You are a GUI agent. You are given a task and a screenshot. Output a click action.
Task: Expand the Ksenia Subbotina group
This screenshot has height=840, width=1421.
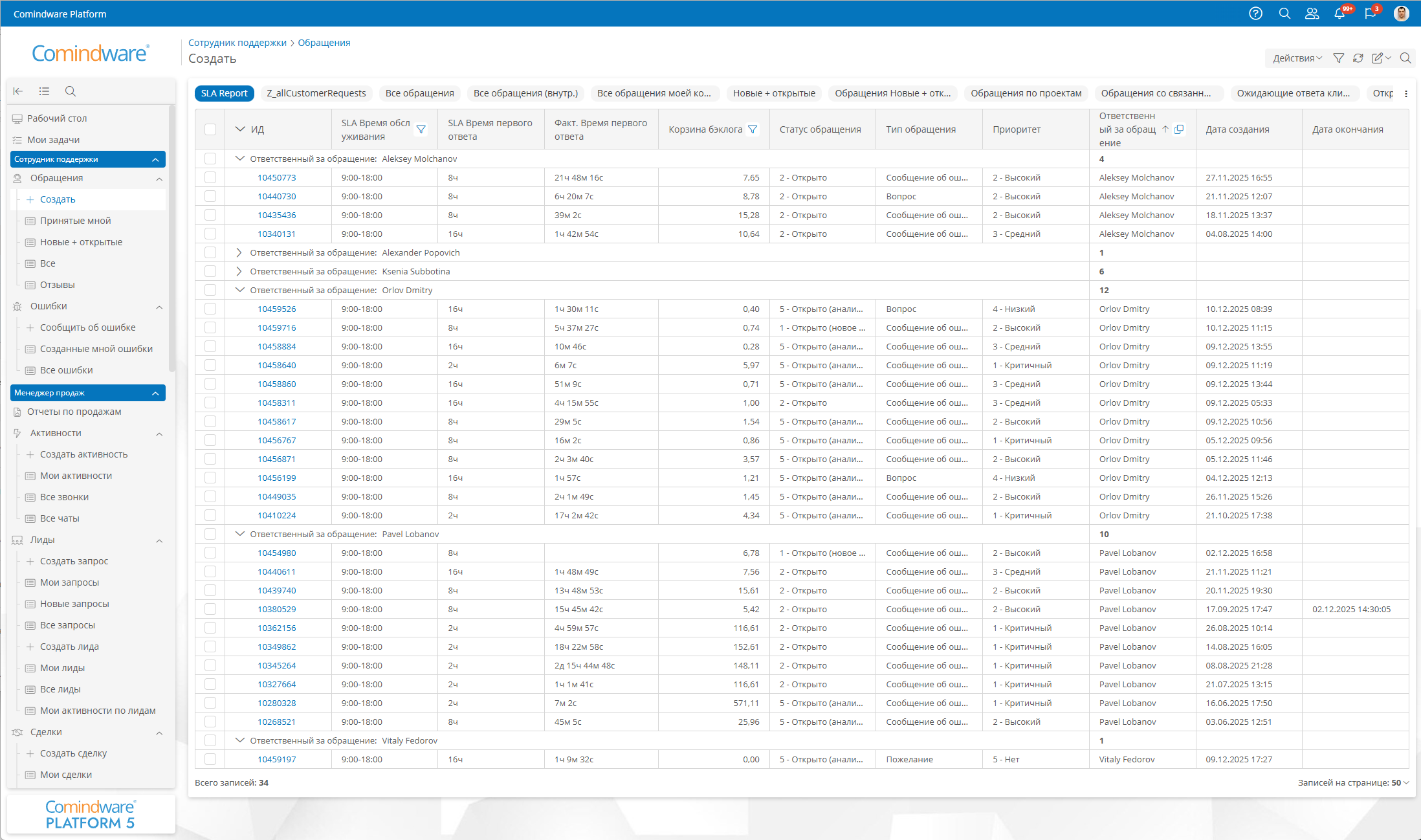[x=239, y=271]
